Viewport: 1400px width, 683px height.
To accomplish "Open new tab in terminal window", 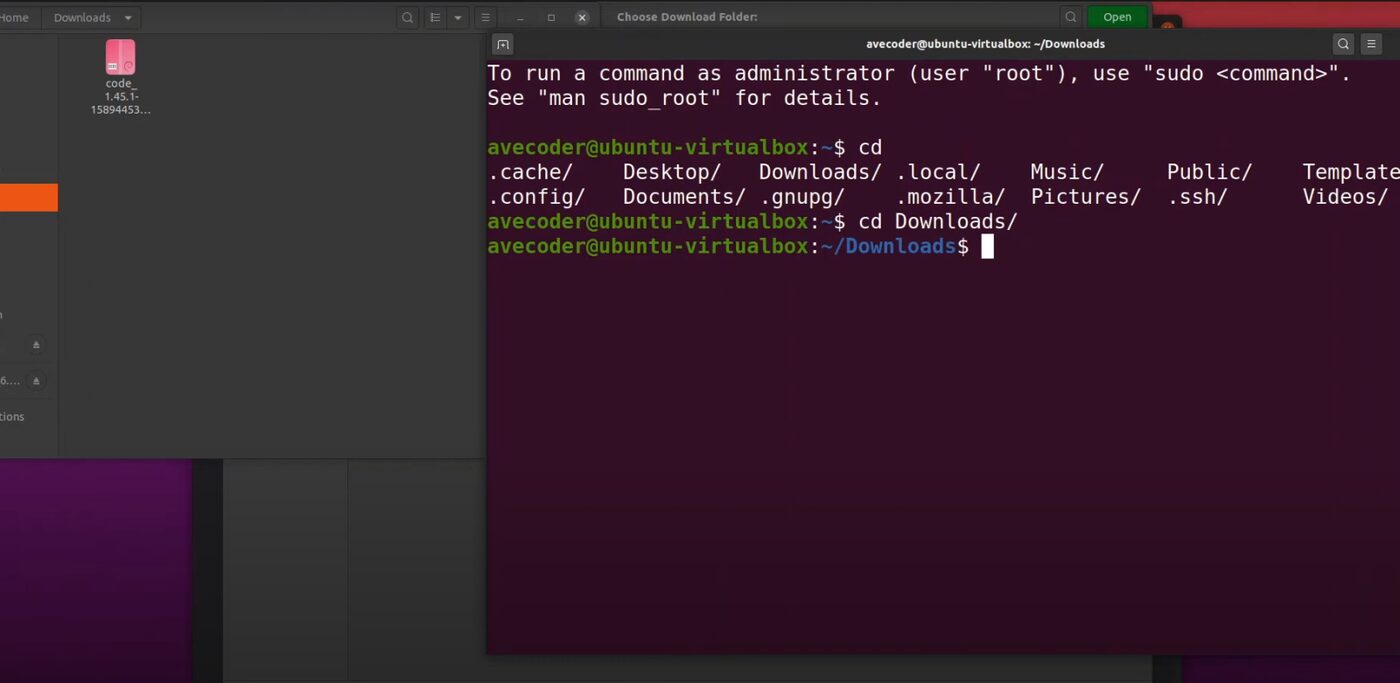I will (x=503, y=44).
